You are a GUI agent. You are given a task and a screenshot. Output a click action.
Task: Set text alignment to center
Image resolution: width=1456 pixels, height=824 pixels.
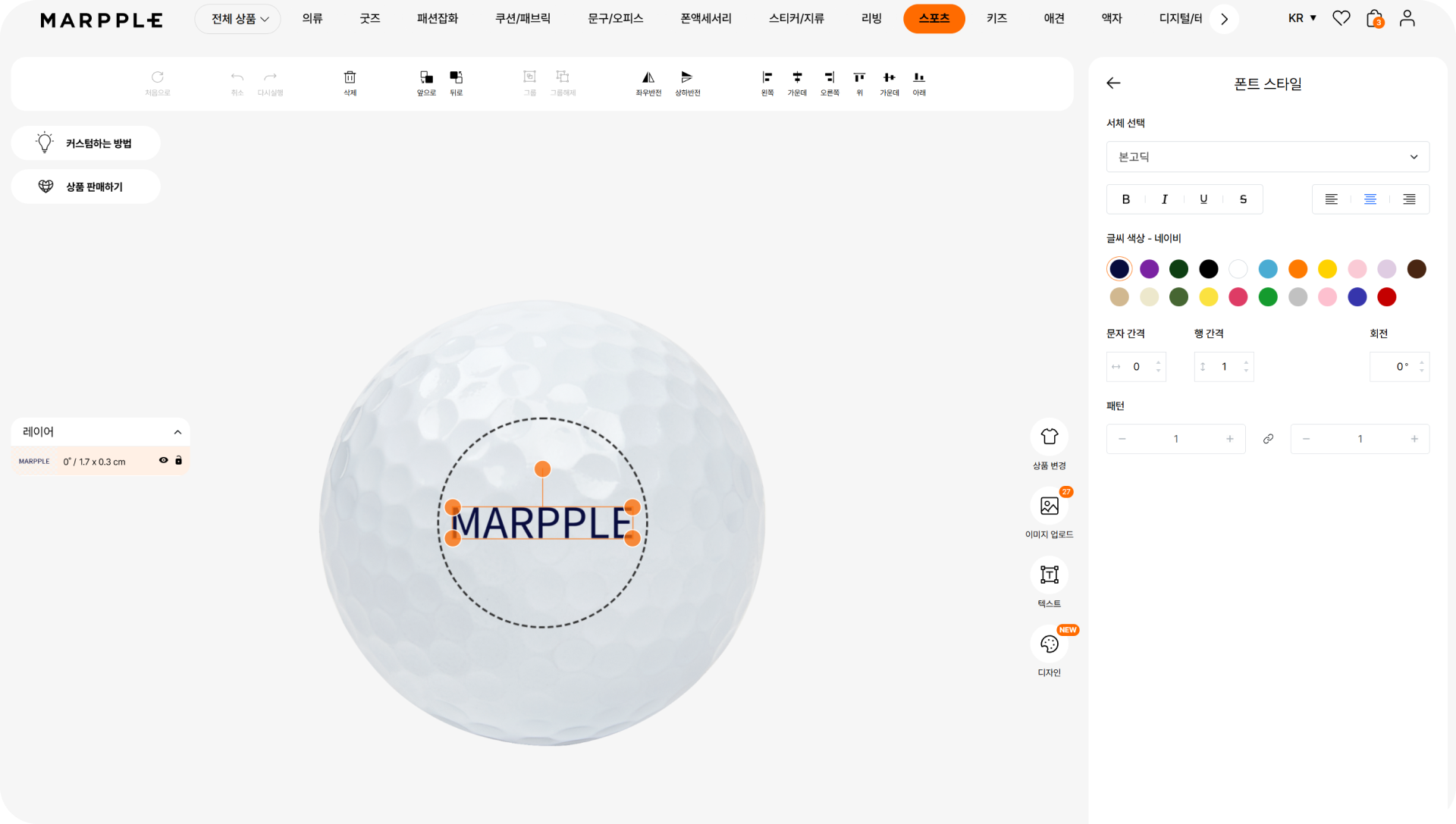tap(1370, 199)
